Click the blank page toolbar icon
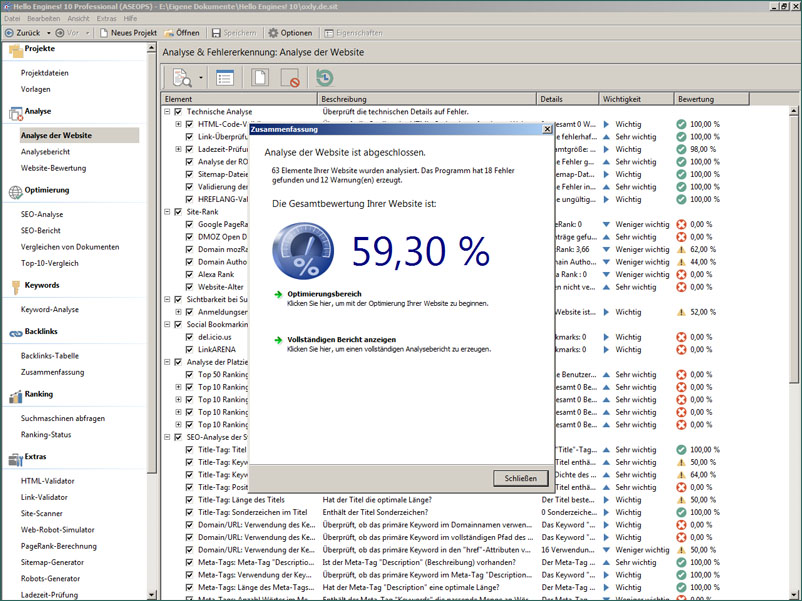This screenshot has width=802, height=601. point(259,77)
